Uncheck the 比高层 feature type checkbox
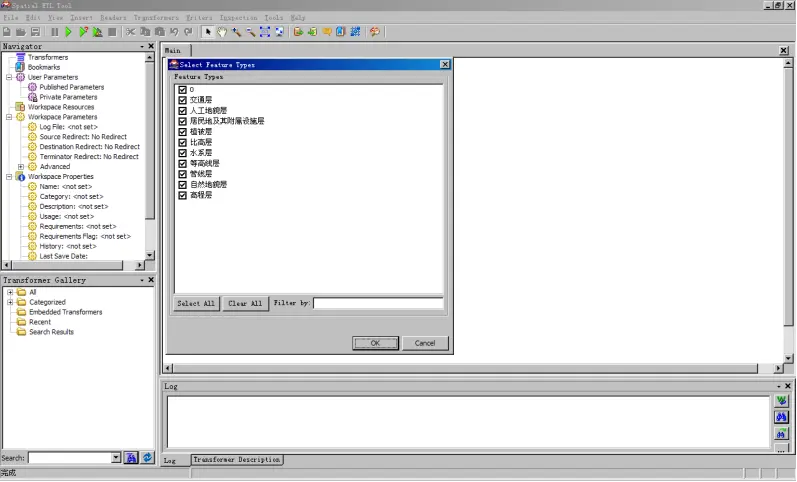 182,142
